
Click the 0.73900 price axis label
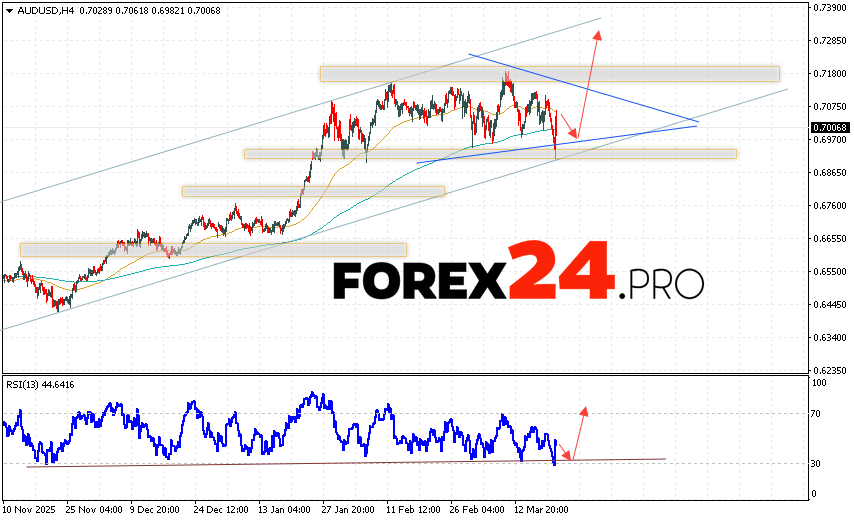pos(831,8)
